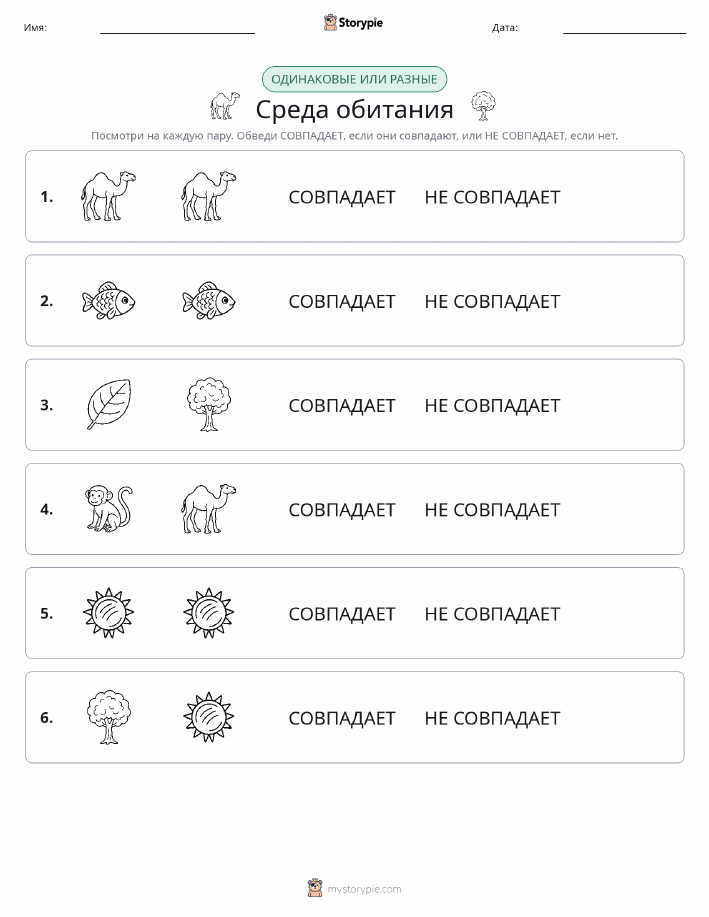Click the Имя name line field
Viewport: 709px width, 917px height.
[x=177, y=28]
